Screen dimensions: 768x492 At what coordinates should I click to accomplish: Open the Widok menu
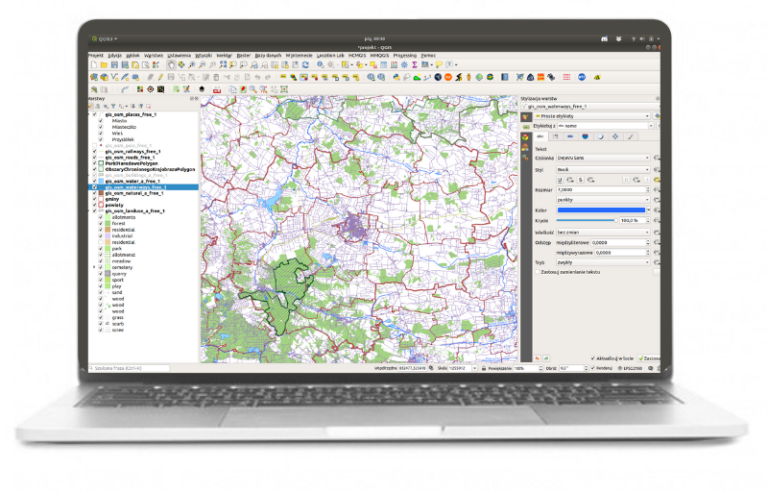click(133, 55)
